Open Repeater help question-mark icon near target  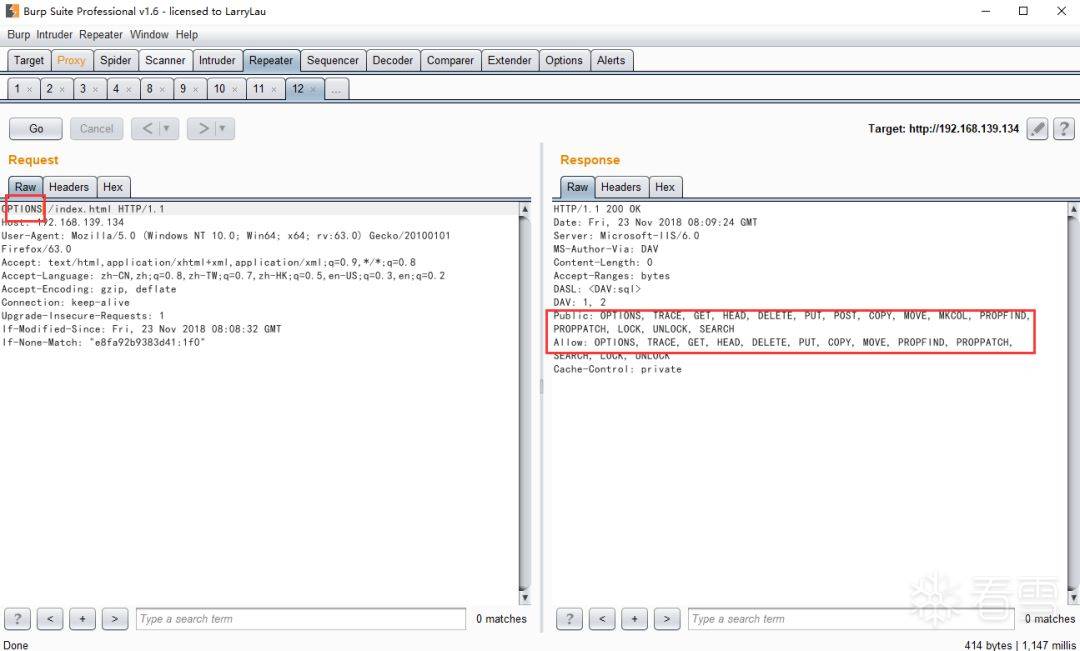pyautogui.click(x=1063, y=128)
